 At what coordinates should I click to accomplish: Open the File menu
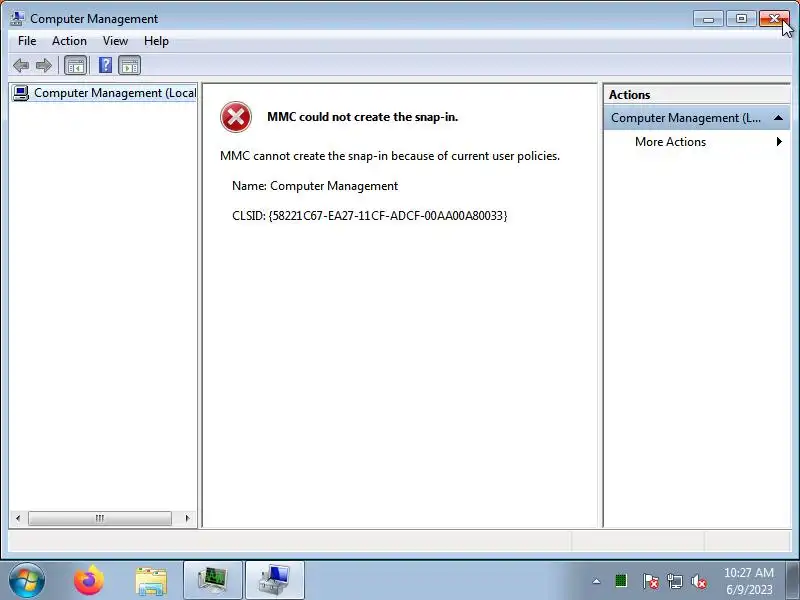(27, 41)
